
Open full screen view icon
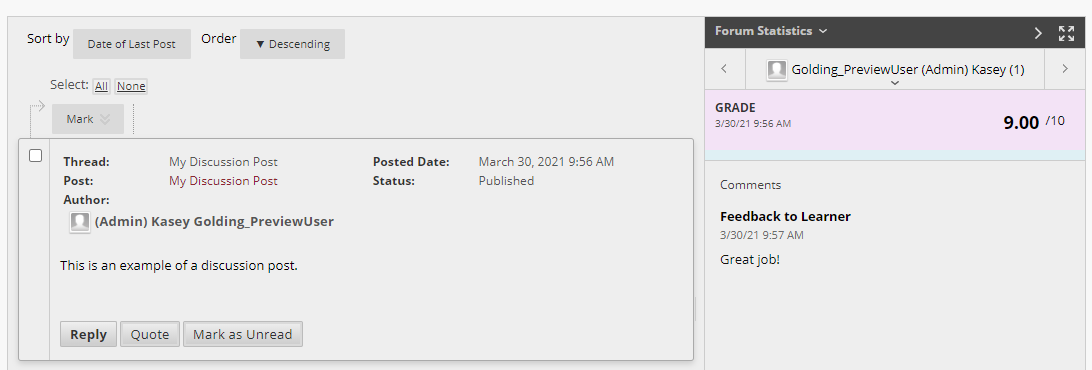click(1066, 33)
